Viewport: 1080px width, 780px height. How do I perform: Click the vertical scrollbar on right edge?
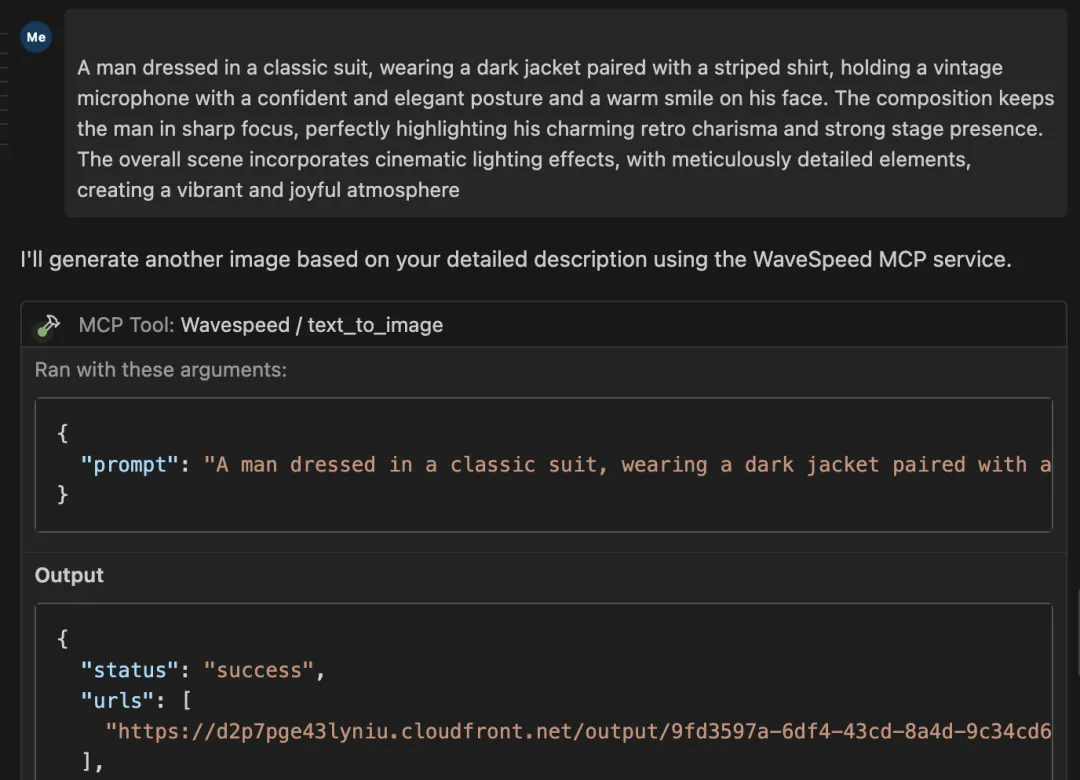[x=1077, y=634]
